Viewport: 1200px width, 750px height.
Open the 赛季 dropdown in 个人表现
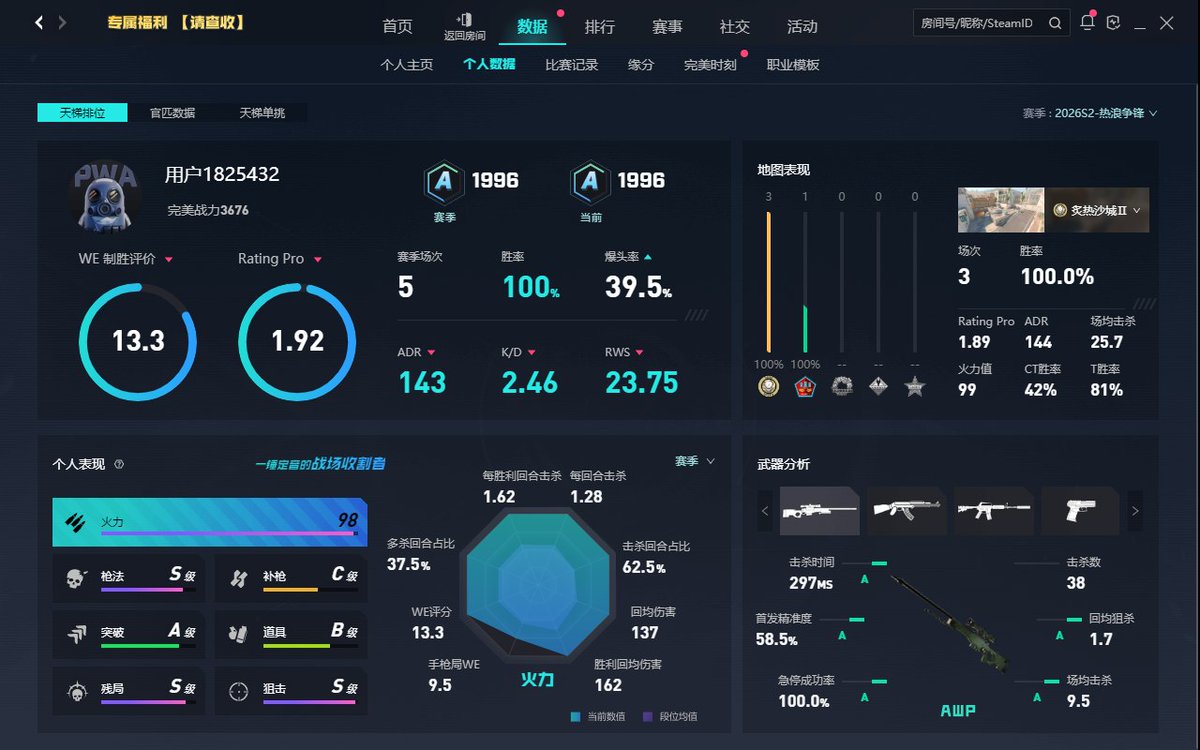[x=695, y=461]
